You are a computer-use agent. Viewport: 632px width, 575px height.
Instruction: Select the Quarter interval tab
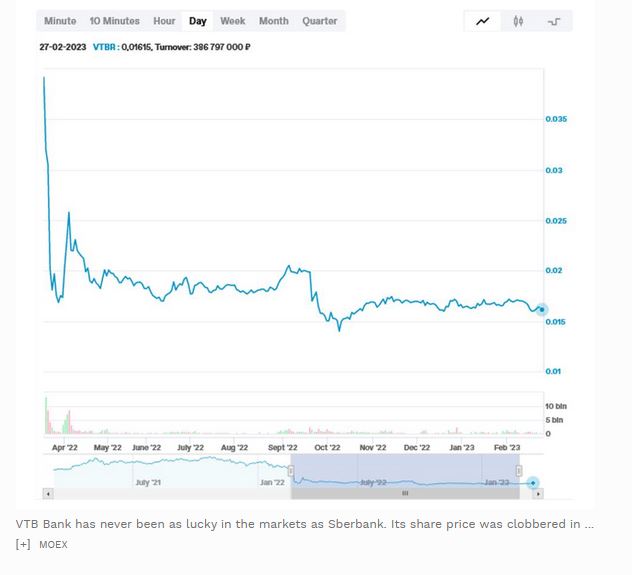[x=319, y=21]
